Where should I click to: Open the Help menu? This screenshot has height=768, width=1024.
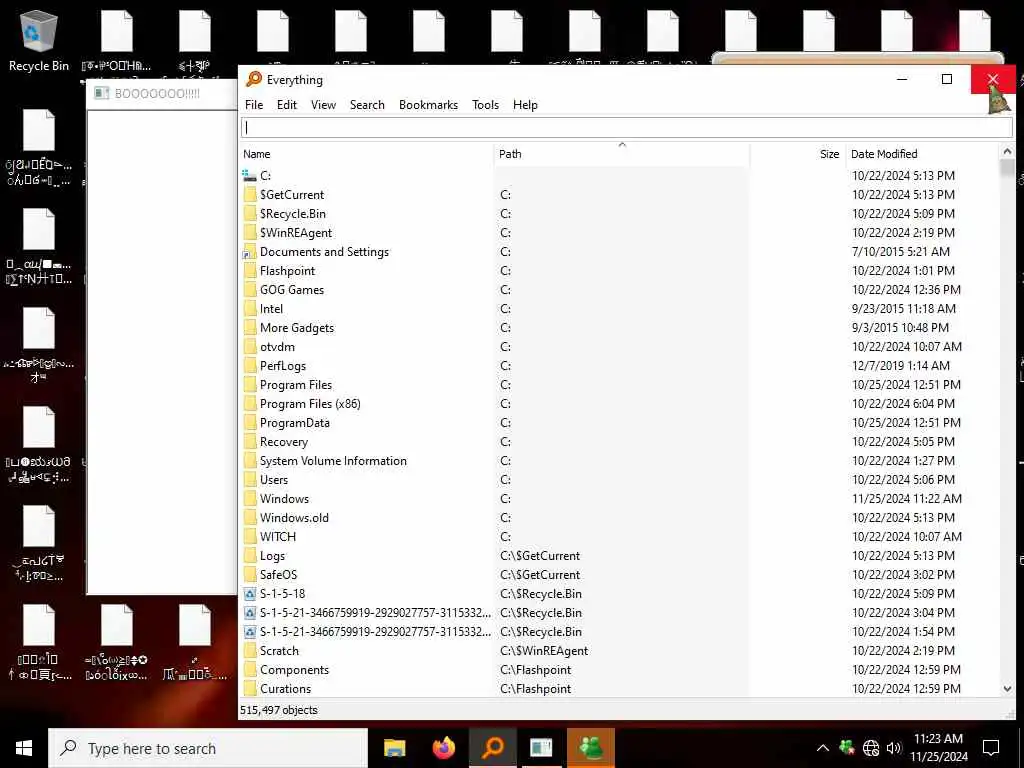(x=525, y=104)
